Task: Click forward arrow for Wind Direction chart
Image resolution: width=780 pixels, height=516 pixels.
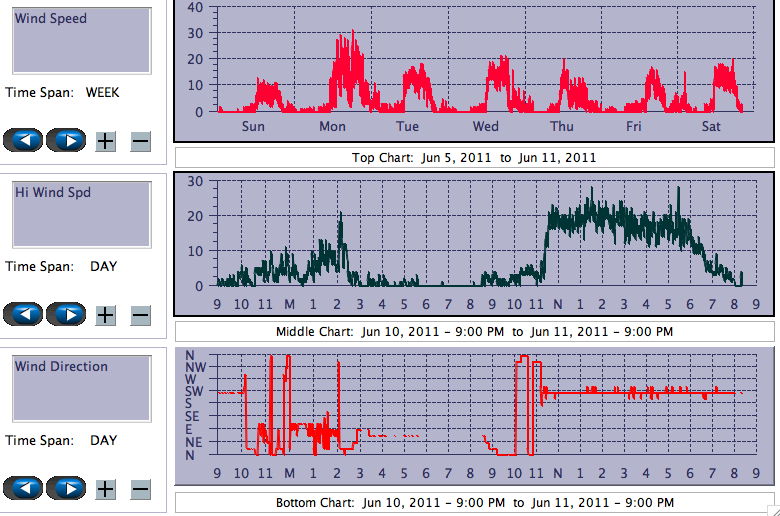Action: [66, 488]
